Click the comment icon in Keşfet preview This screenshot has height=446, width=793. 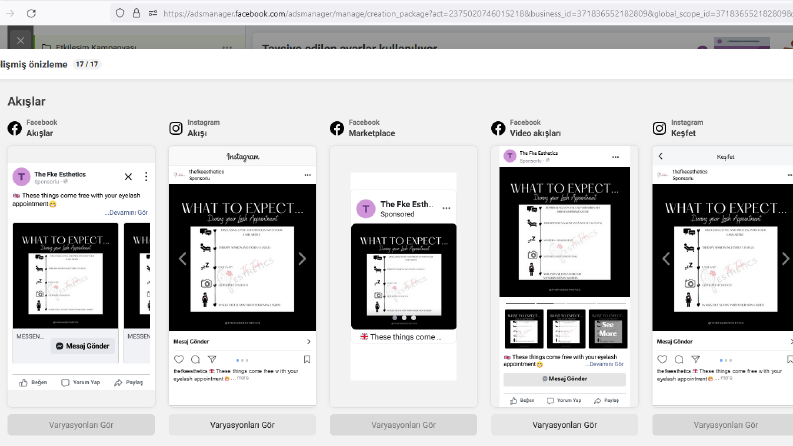coord(679,360)
